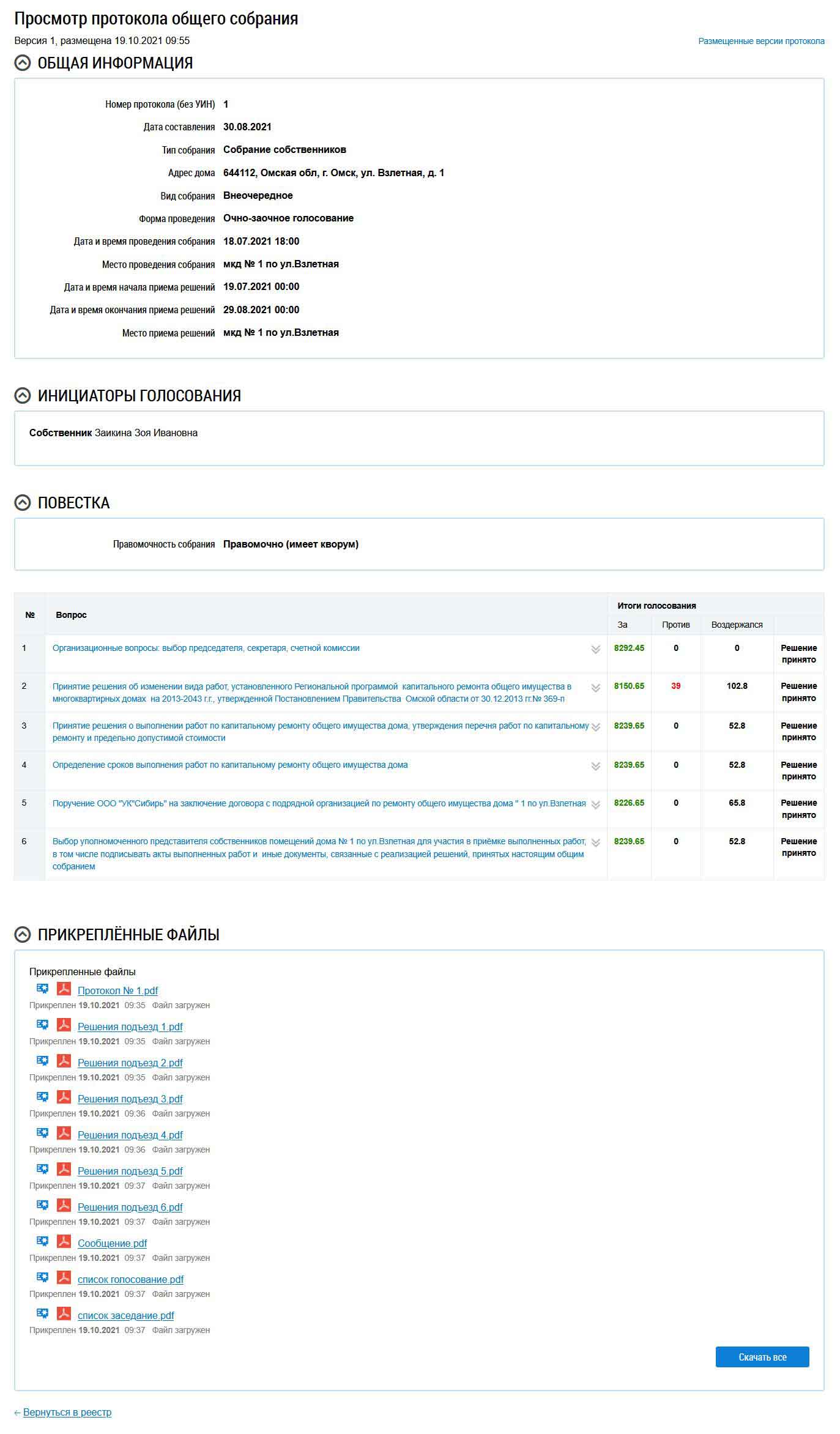The width and height of the screenshot is (840, 1434).
Task: Expand details of question 5 with chevron
Action: pyautogui.click(x=595, y=805)
